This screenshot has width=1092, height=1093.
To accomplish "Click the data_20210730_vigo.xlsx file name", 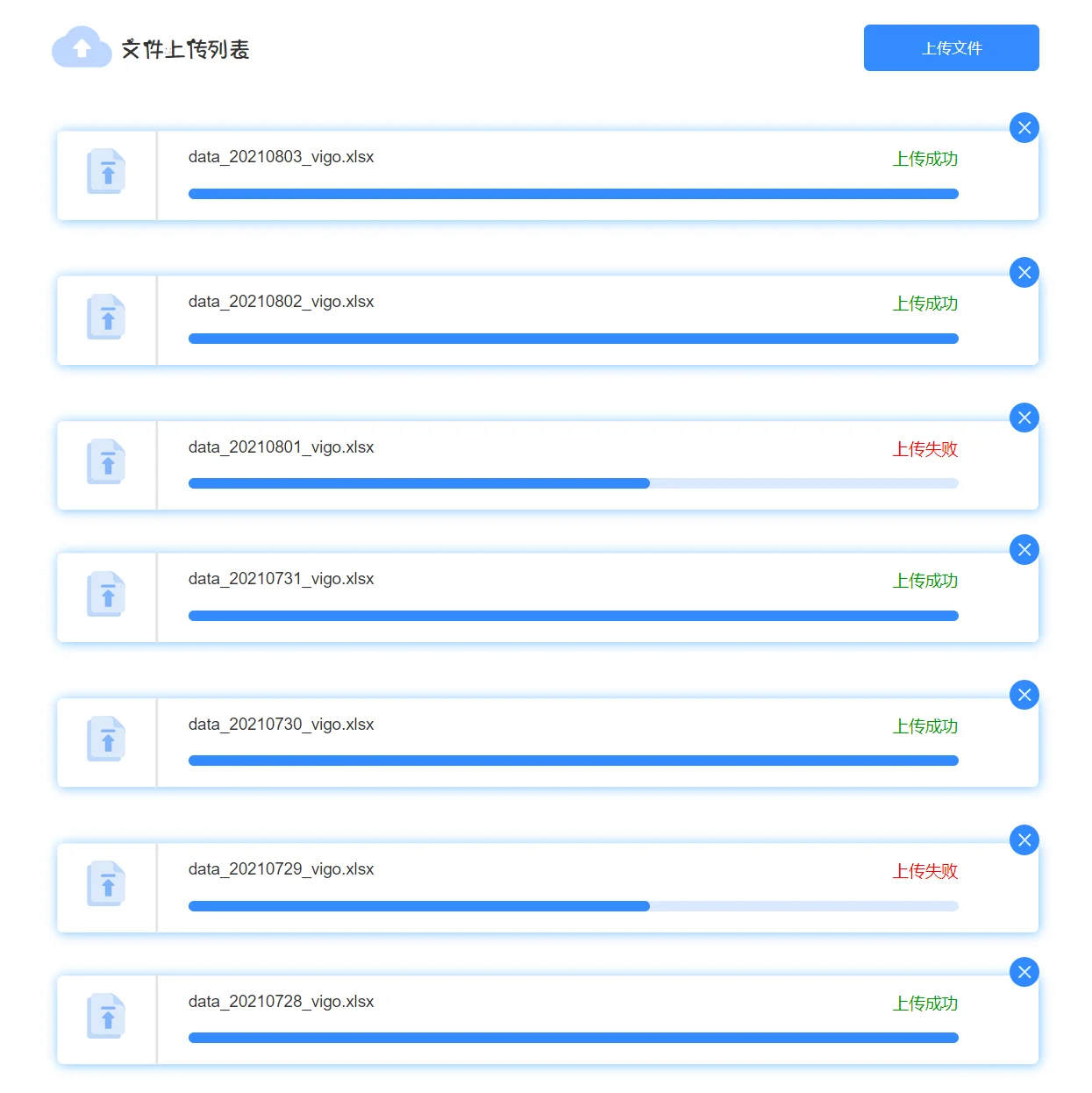I will click(281, 725).
